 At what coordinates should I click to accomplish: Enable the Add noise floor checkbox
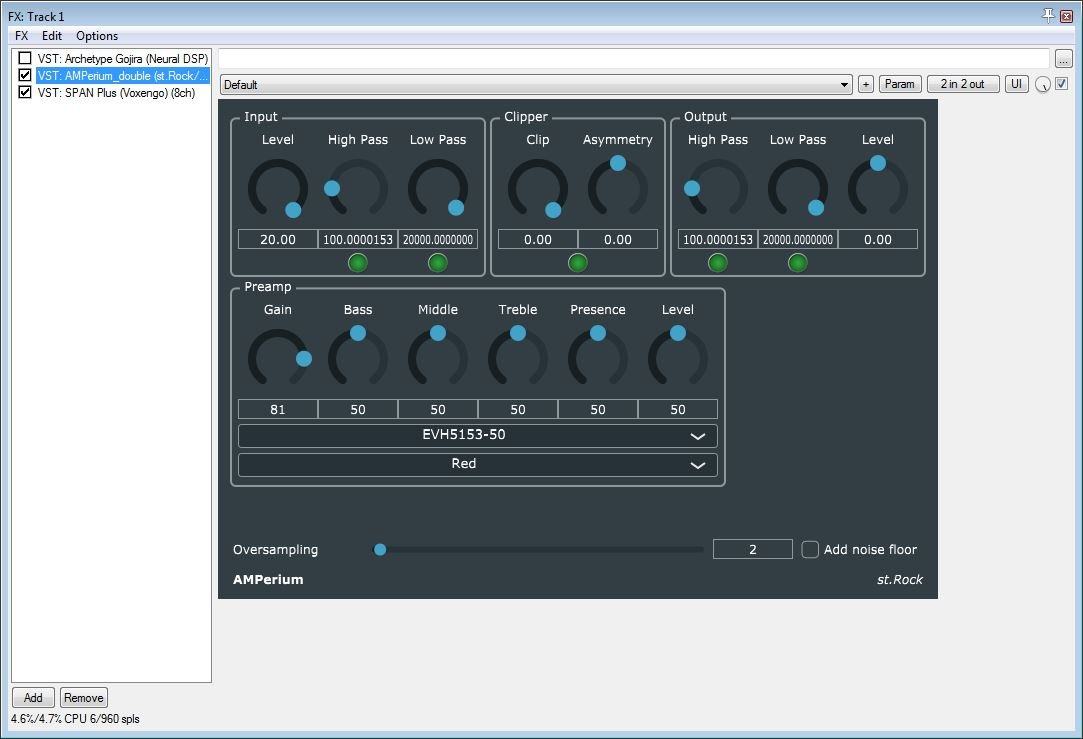click(x=810, y=549)
